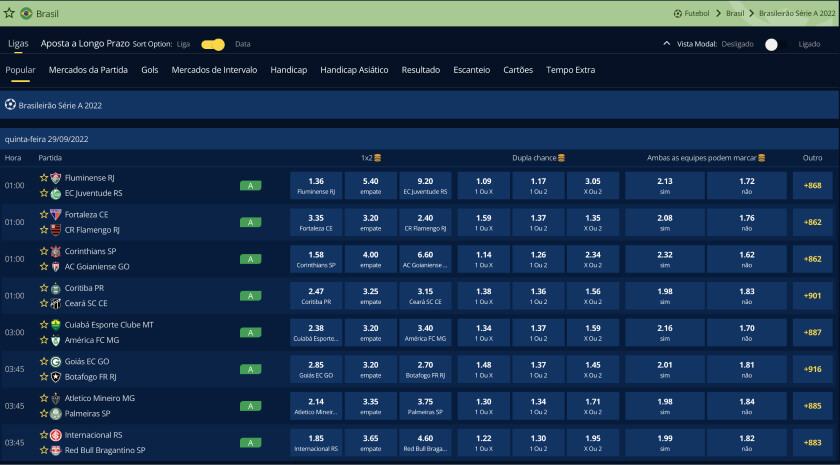Switch to the Ligas tab
The image size is (840, 465).
(x=18, y=44)
